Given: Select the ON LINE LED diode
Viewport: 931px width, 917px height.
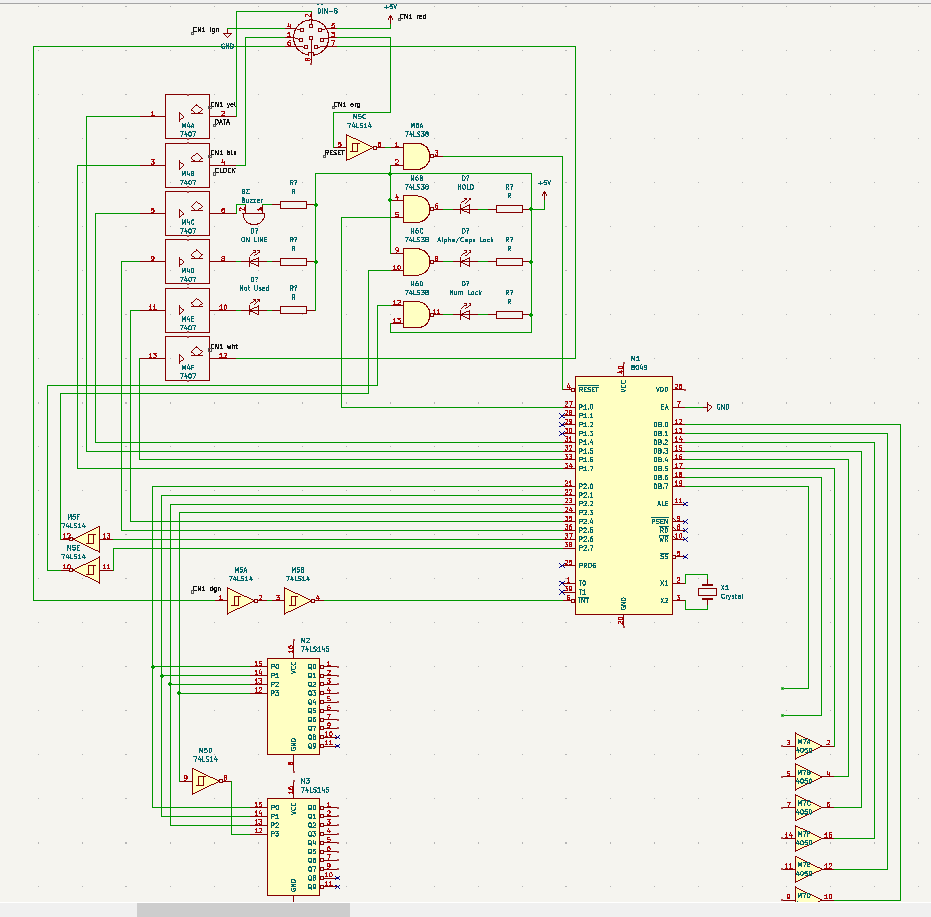Looking at the screenshot, I should tap(253, 262).
